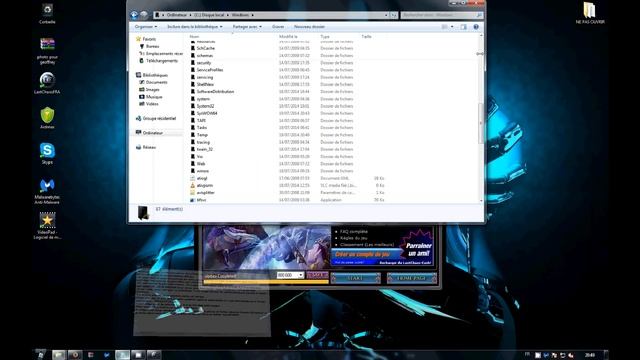Click the refresh button beside the address bar
640x360 pixels.
(394, 15)
